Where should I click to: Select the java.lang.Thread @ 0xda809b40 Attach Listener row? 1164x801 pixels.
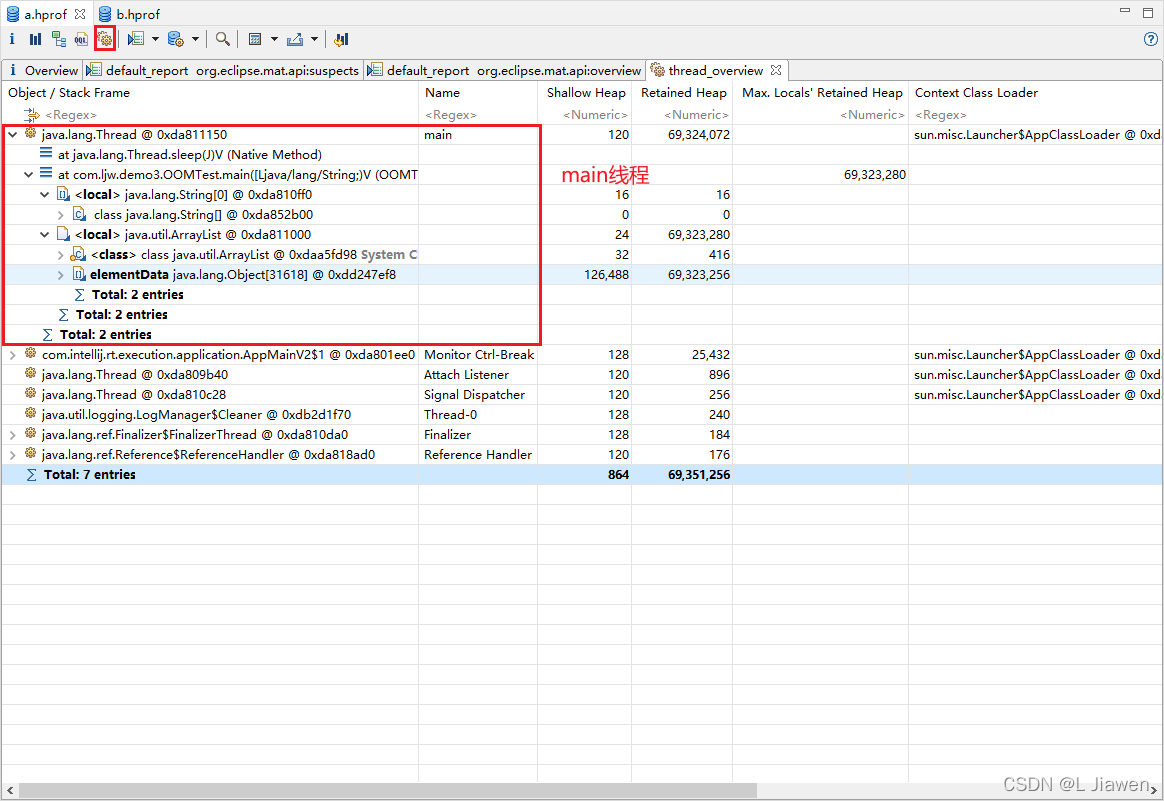(x=581, y=375)
